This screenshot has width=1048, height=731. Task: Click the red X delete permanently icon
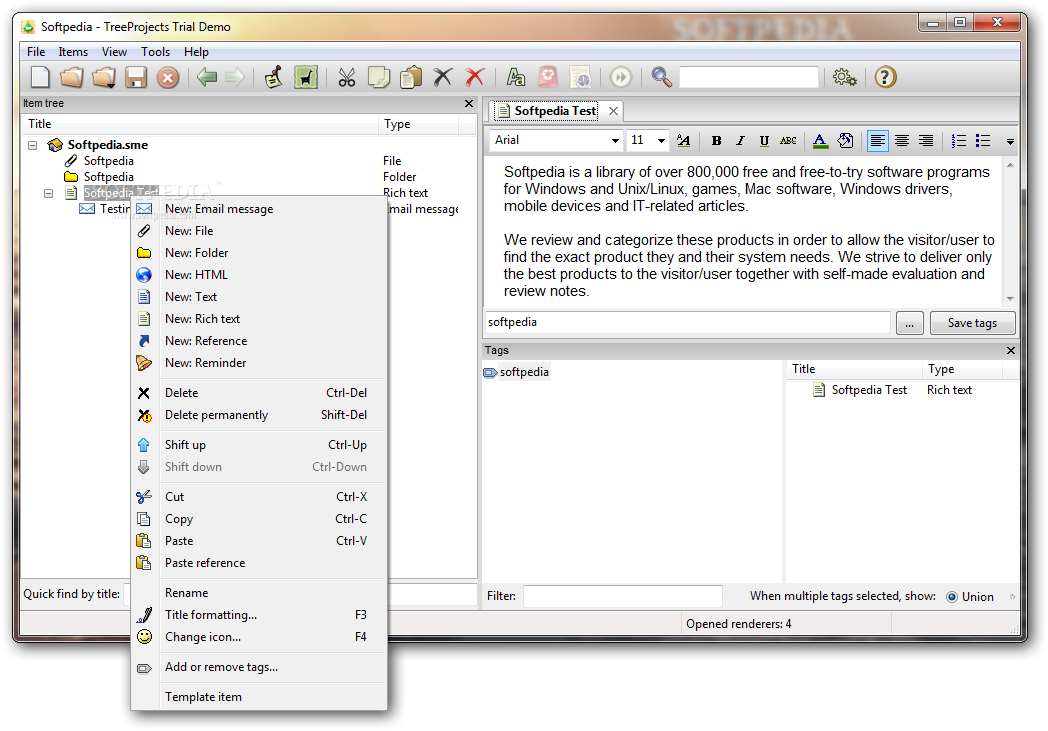(x=475, y=78)
